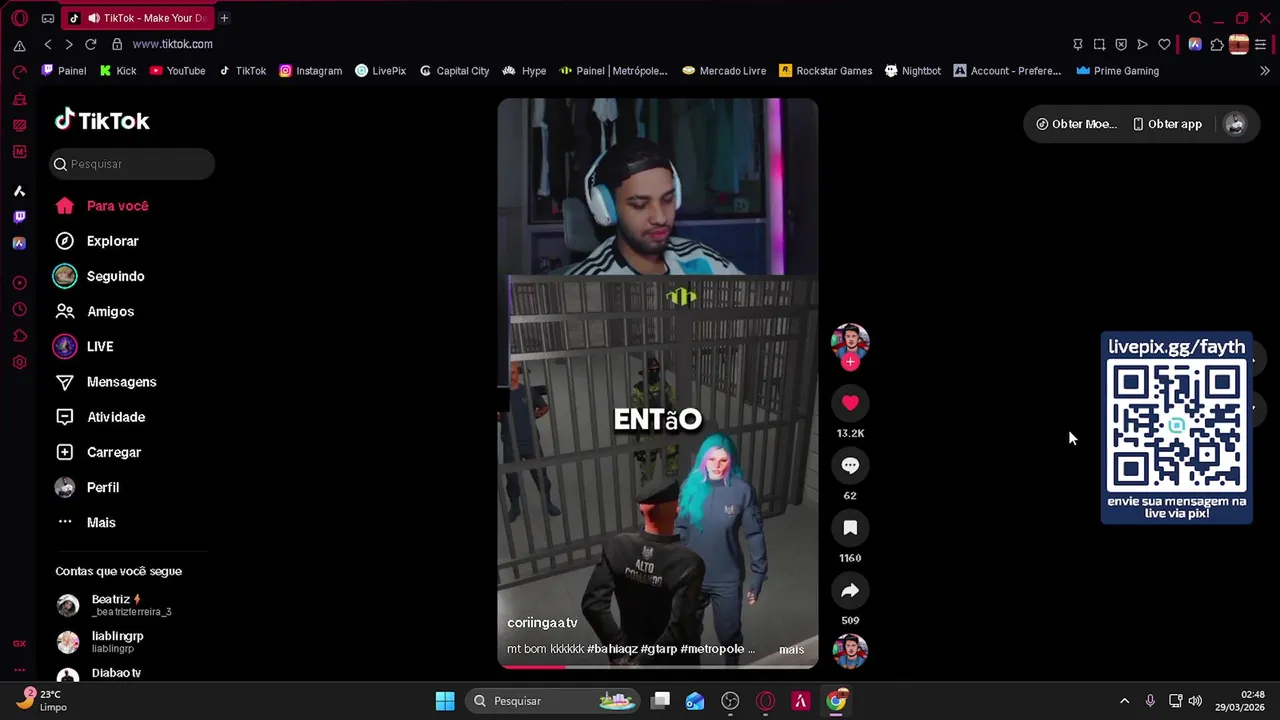
Task: Open a new browser tab with plus button
Action: [x=224, y=18]
